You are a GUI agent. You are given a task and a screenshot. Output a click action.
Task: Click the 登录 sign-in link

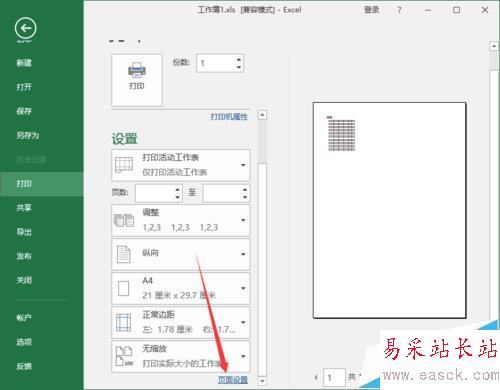[x=371, y=10]
